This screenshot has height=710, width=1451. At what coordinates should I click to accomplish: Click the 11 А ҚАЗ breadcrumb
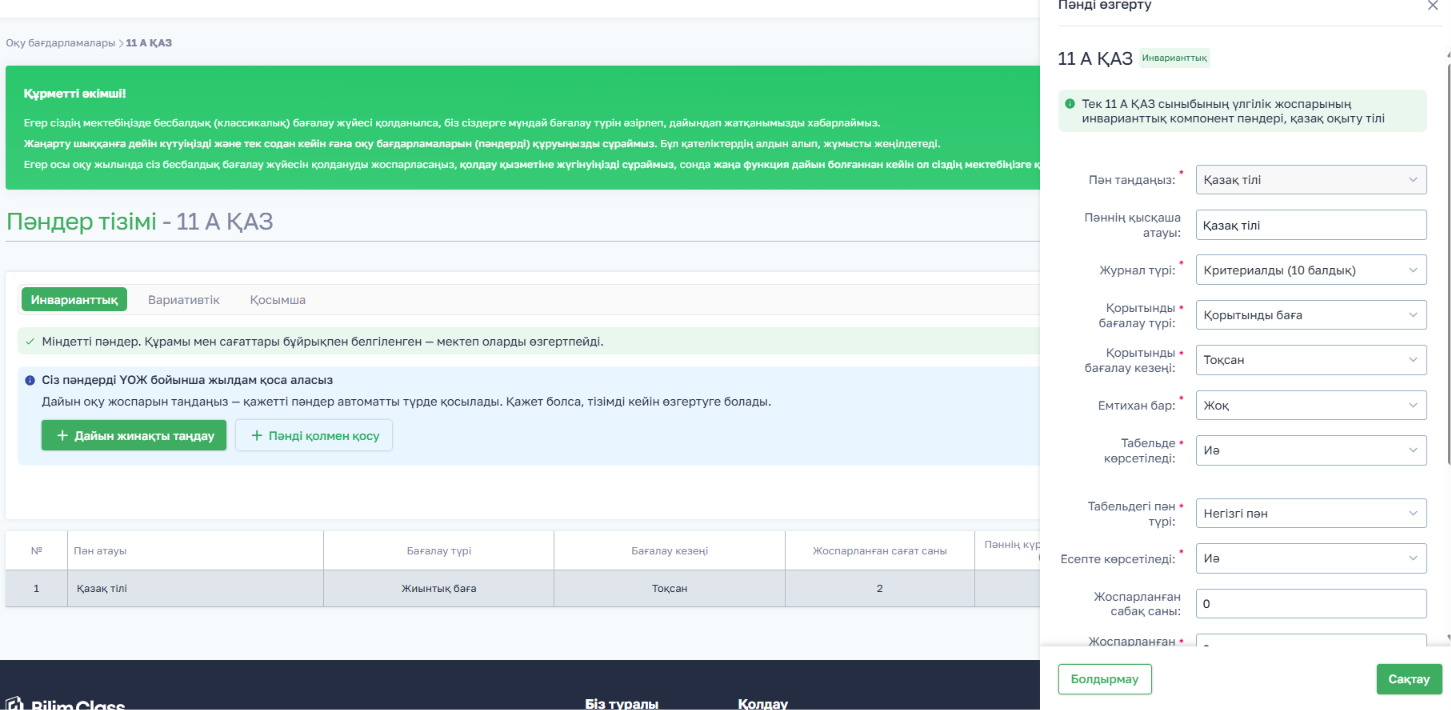pos(149,43)
